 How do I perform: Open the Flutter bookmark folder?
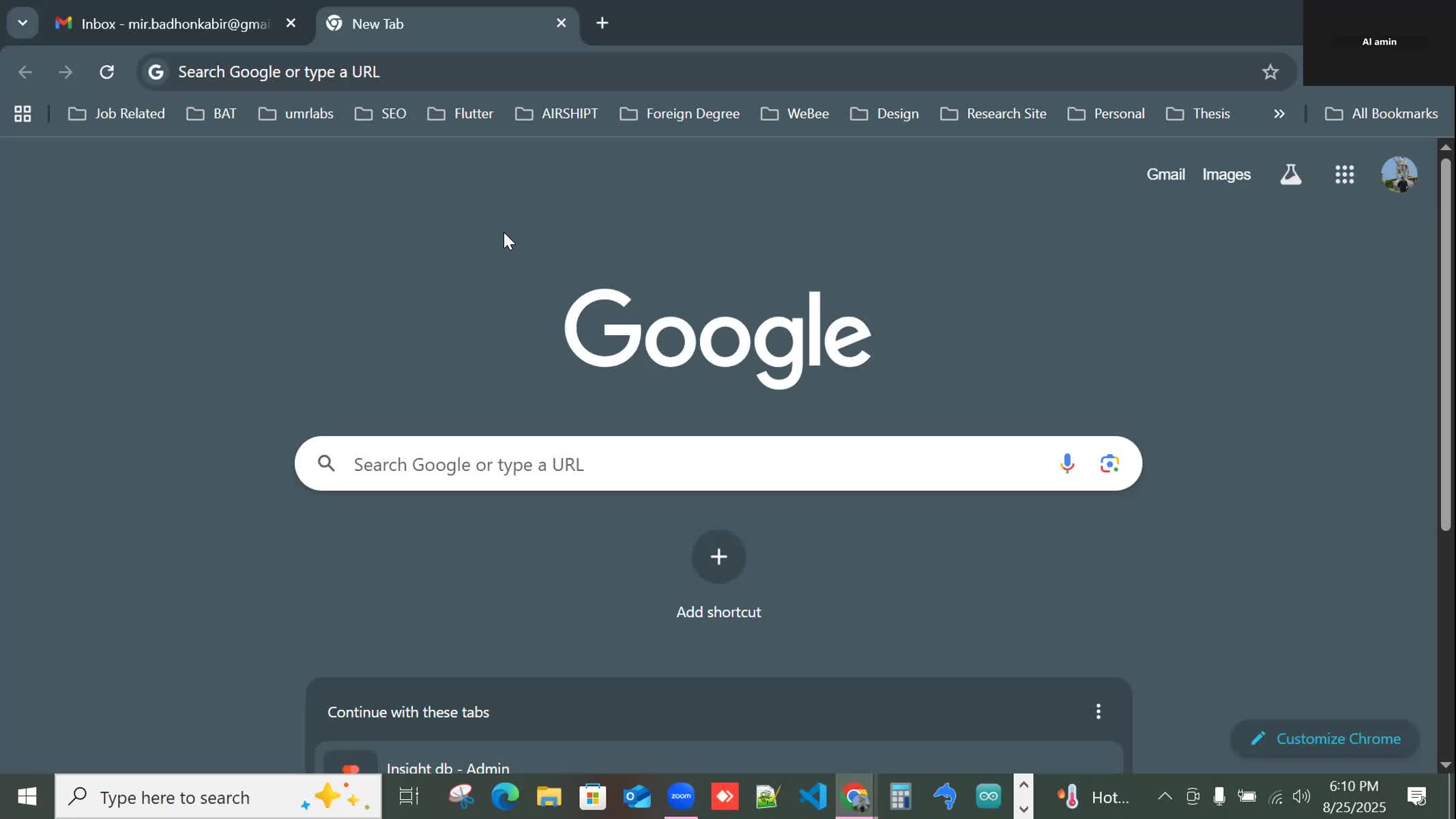tap(461, 113)
